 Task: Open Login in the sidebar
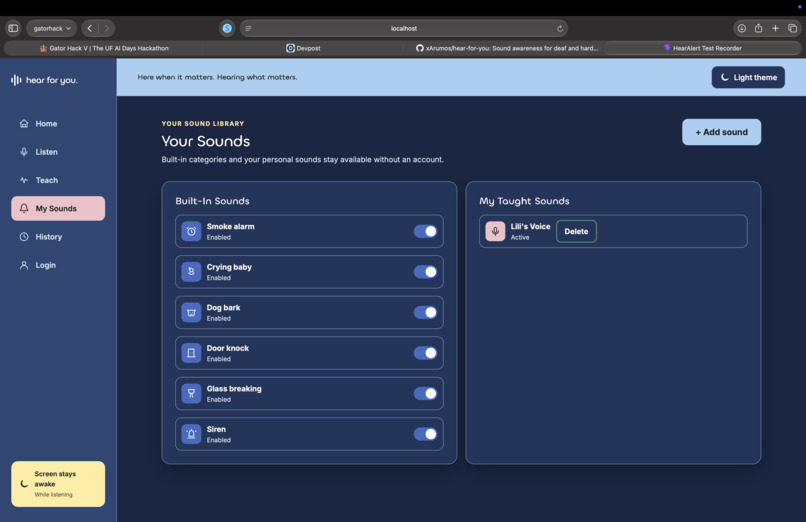pyautogui.click(x=58, y=265)
